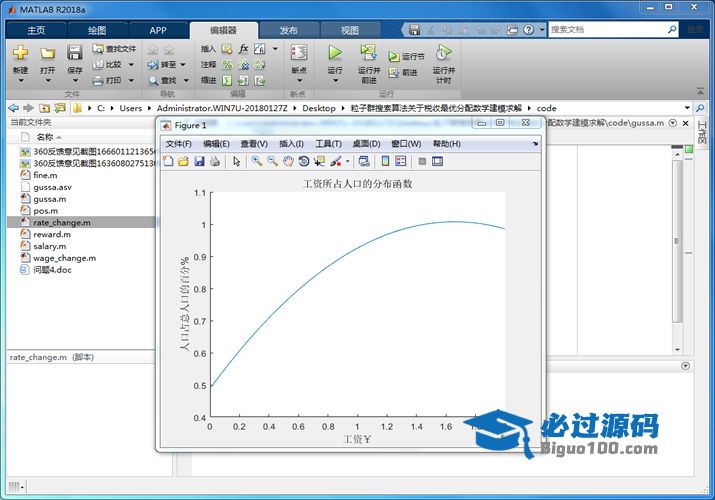Click the fx insert function icon
This screenshot has width=715, height=500.
(x=244, y=48)
